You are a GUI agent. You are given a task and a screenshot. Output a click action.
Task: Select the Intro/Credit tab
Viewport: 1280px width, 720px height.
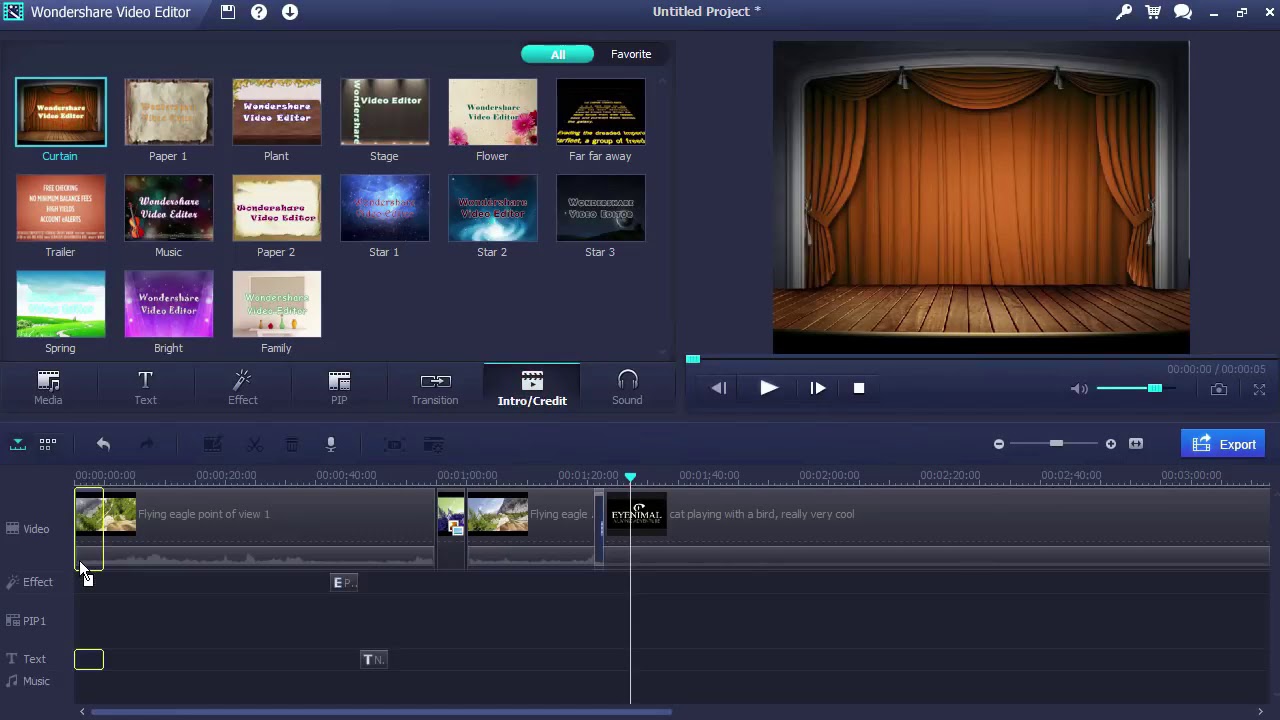click(x=532, y=387)
